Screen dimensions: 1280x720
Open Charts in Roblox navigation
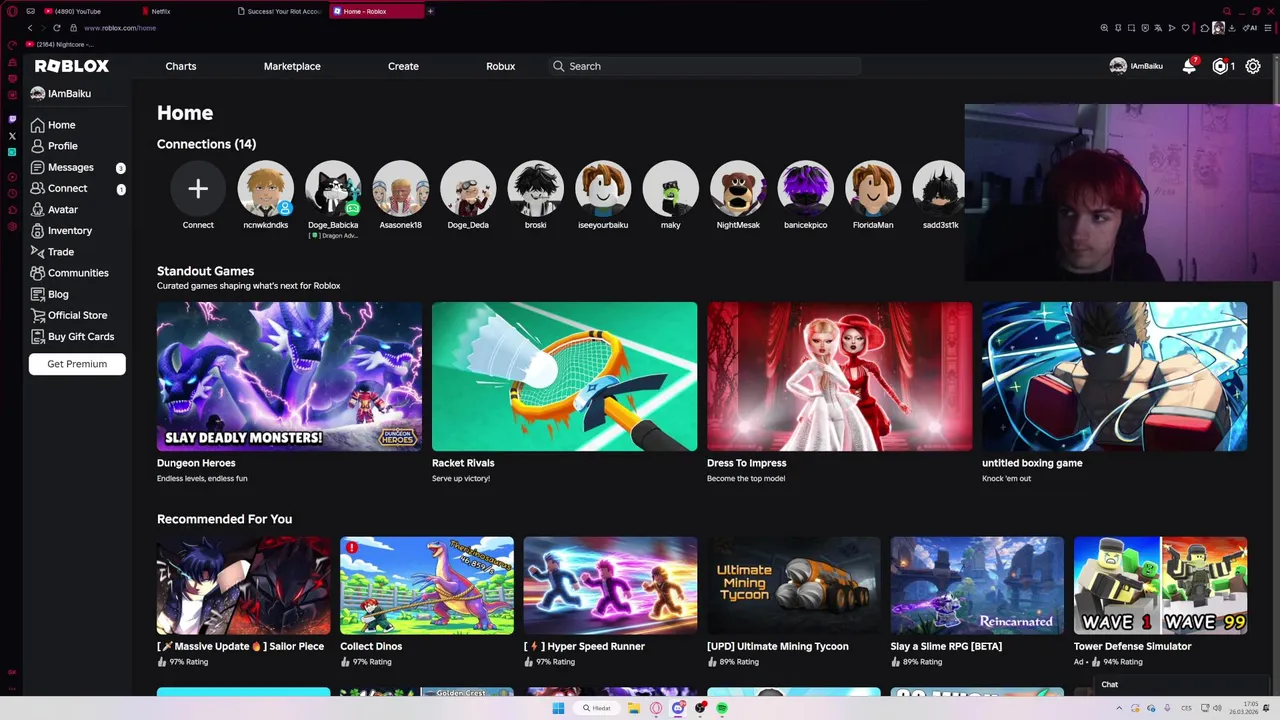click(181, 66)
